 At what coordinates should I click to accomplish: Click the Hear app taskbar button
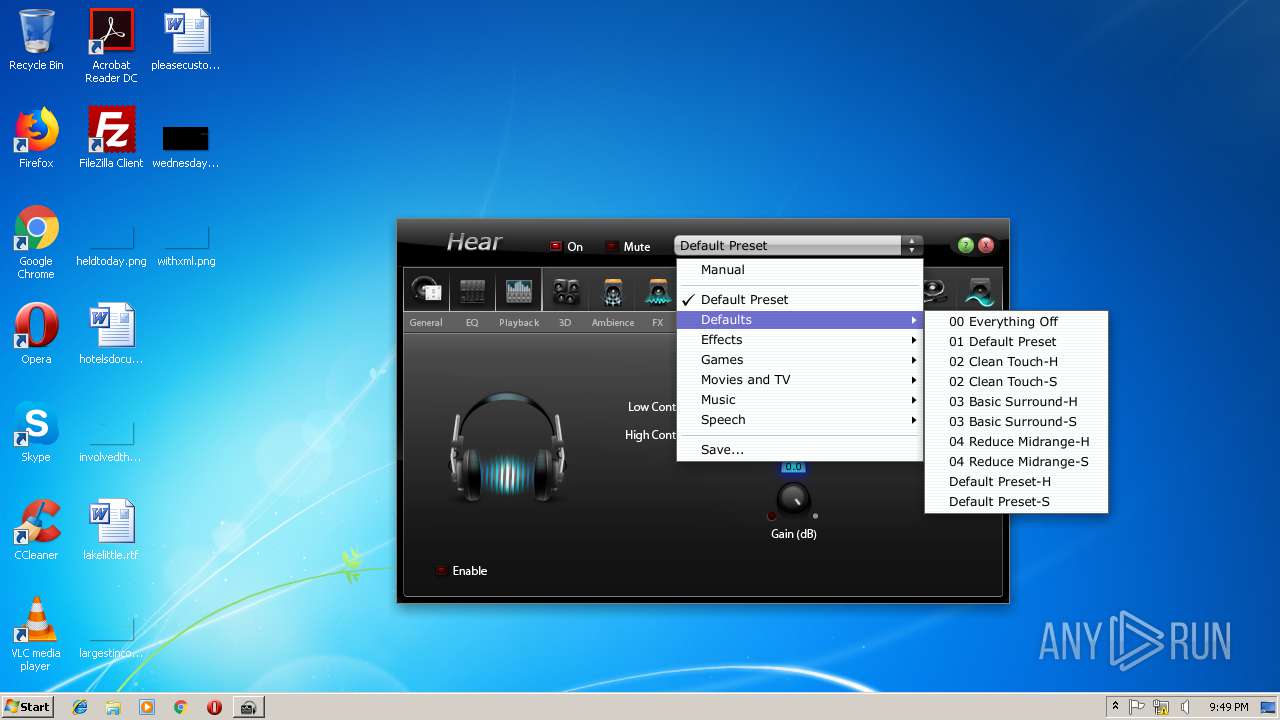tap(248, 707)
